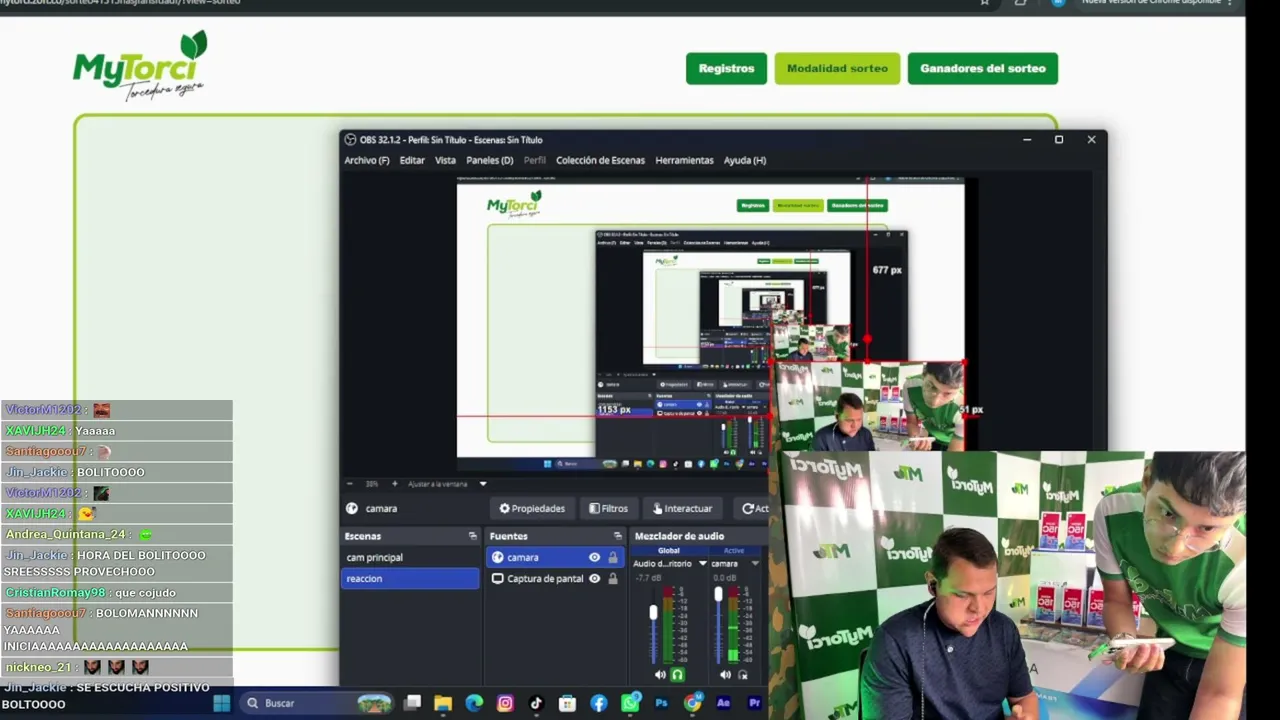Open File Explorer from the taskbar
Image resolution: width=1280 pixels, height=720 pixels.
tap(443, 703)
